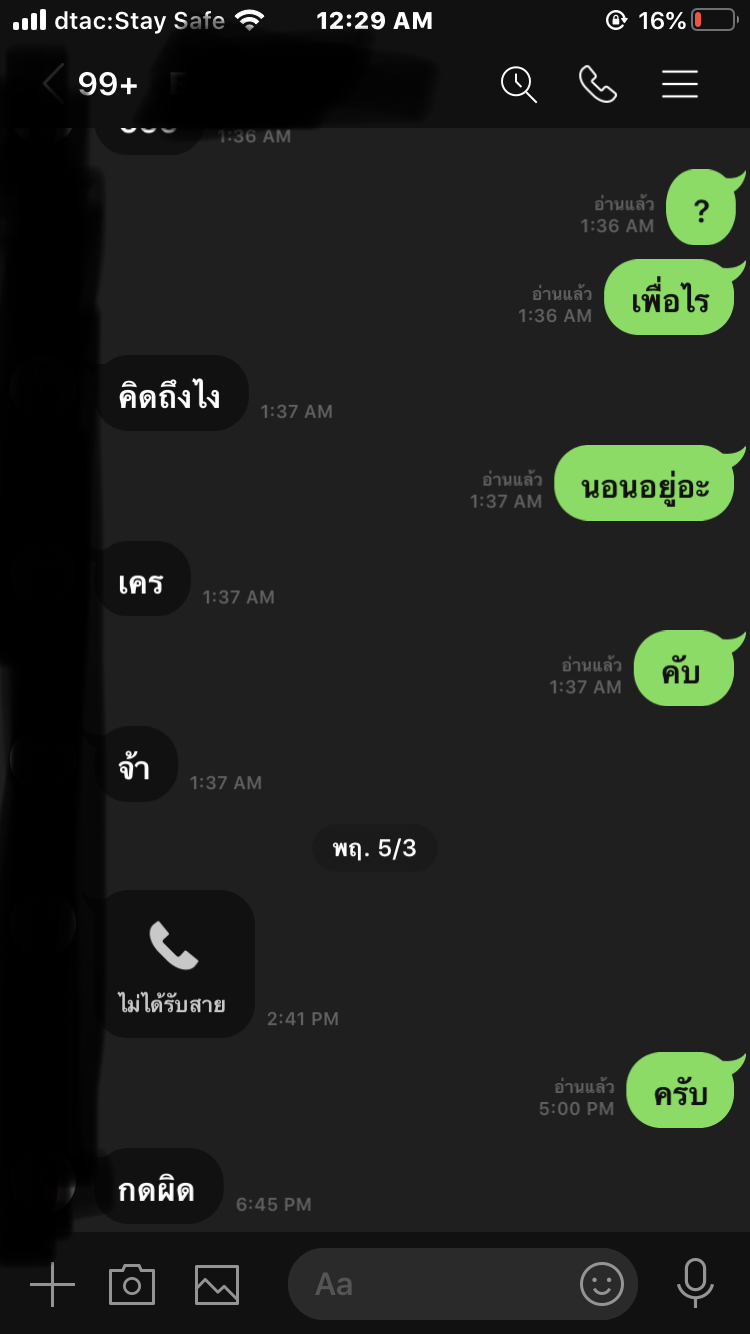Tap the emoji smiley icon in the message field
Screen dimensions: 750x1334
601,1284
